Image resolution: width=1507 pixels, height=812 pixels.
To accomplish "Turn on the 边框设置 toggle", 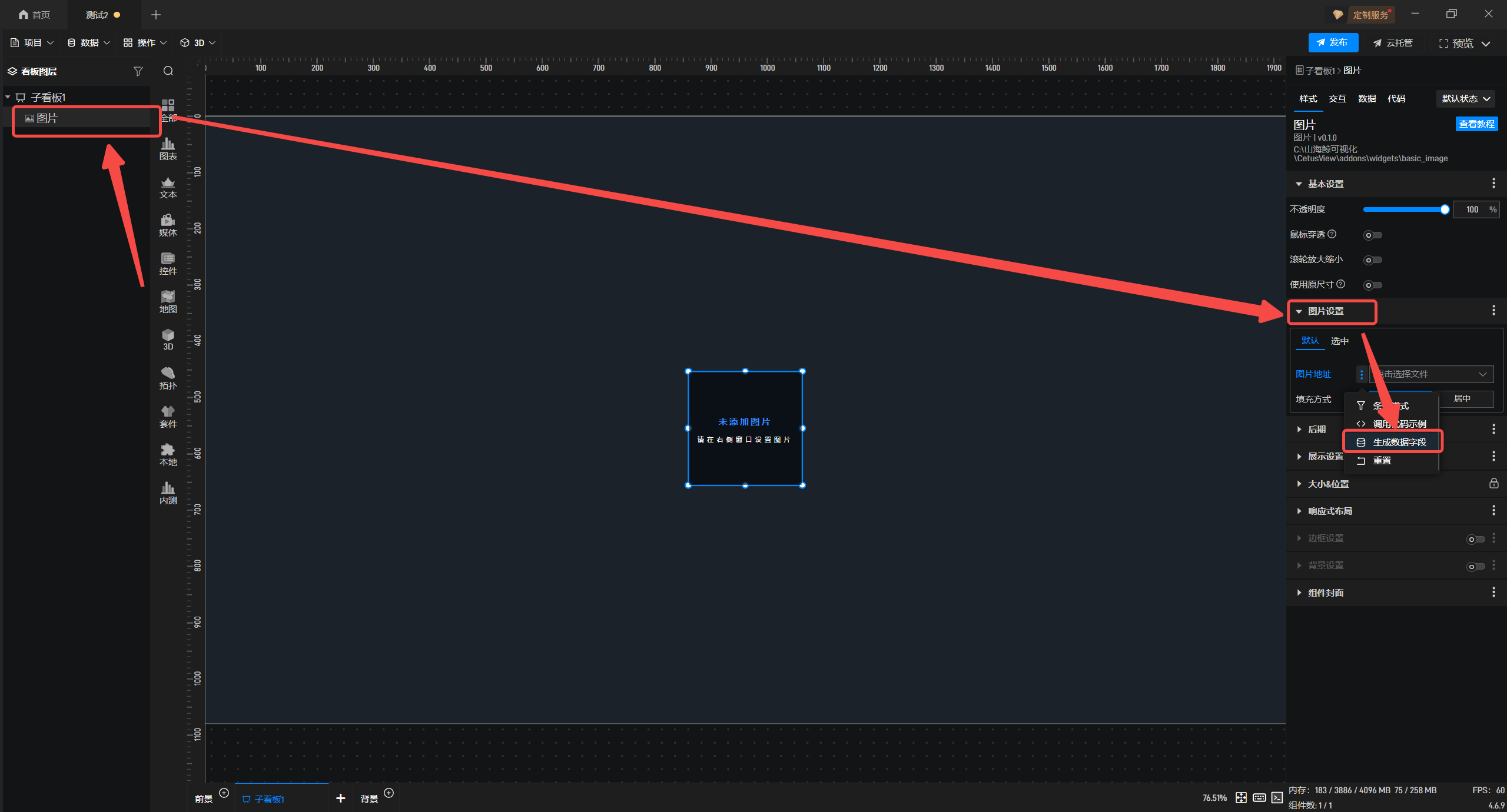I will tap(1475, 539).
